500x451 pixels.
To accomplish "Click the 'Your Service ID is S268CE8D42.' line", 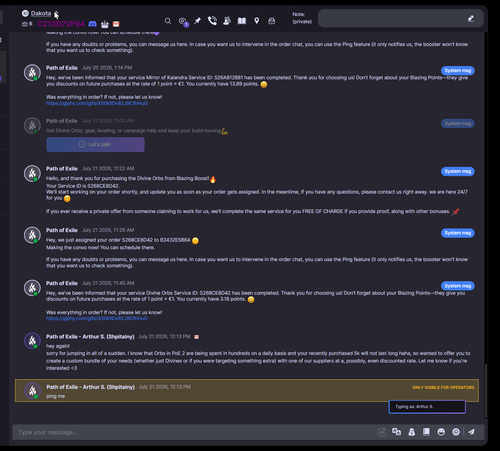I will (83, 186).
